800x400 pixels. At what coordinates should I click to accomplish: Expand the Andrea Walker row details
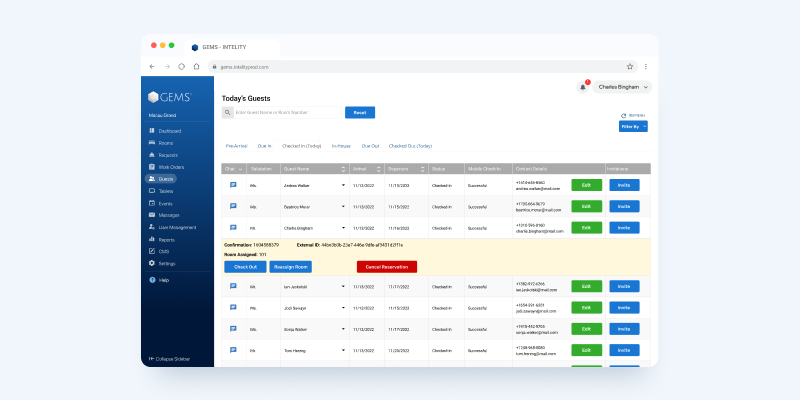343,185
